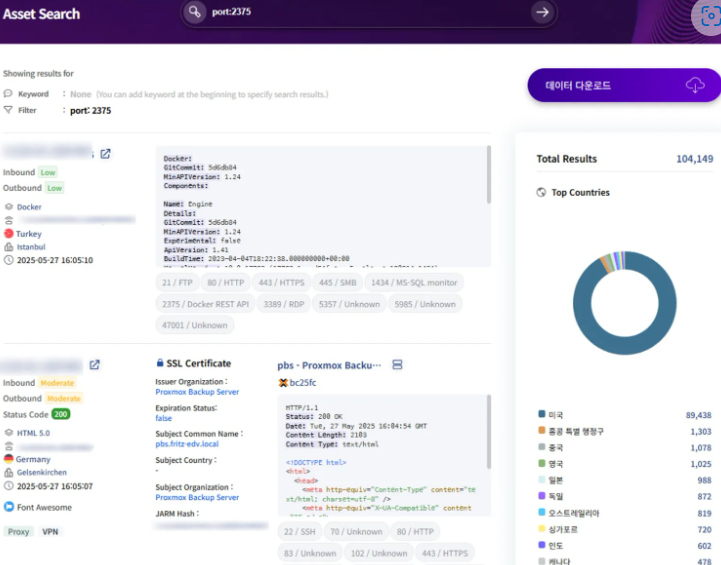721x565 pixels.
Task: Click the 홍콩 특별 행정구 legend color swatch
Action: click(x=542, y=430)
